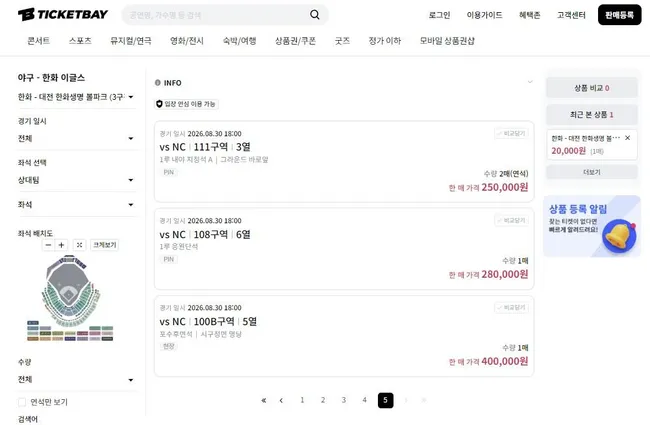Viewport: 650px width, 425px height.
Task: Click the 로그인 link
Action: tap(439, 15)
